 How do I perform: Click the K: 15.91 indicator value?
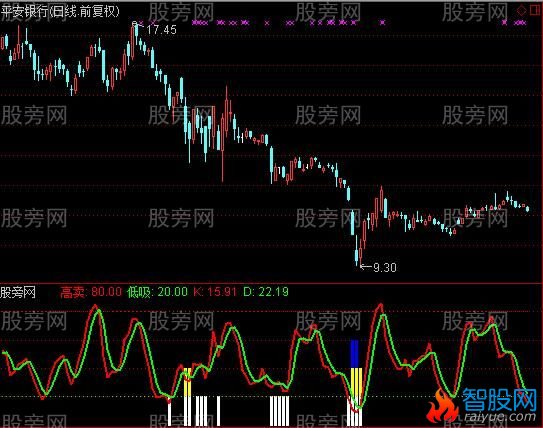(215, 292)
